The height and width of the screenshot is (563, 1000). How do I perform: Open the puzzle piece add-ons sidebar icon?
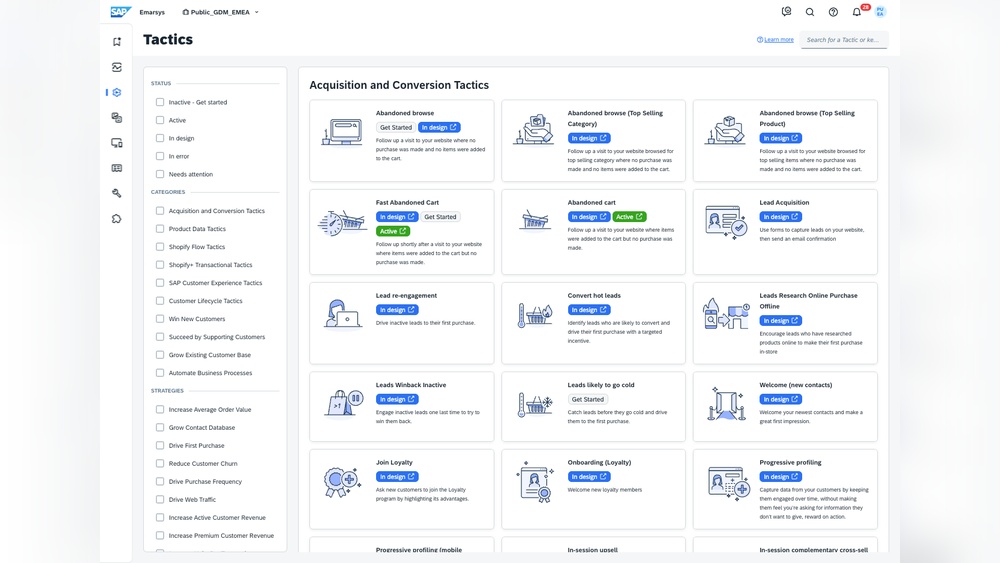(117, 219)
